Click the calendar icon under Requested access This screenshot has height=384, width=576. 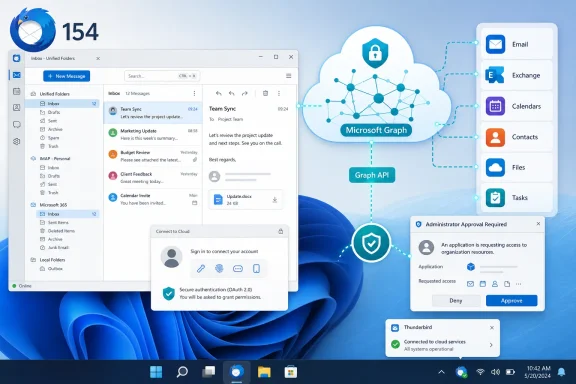(483, 284)
